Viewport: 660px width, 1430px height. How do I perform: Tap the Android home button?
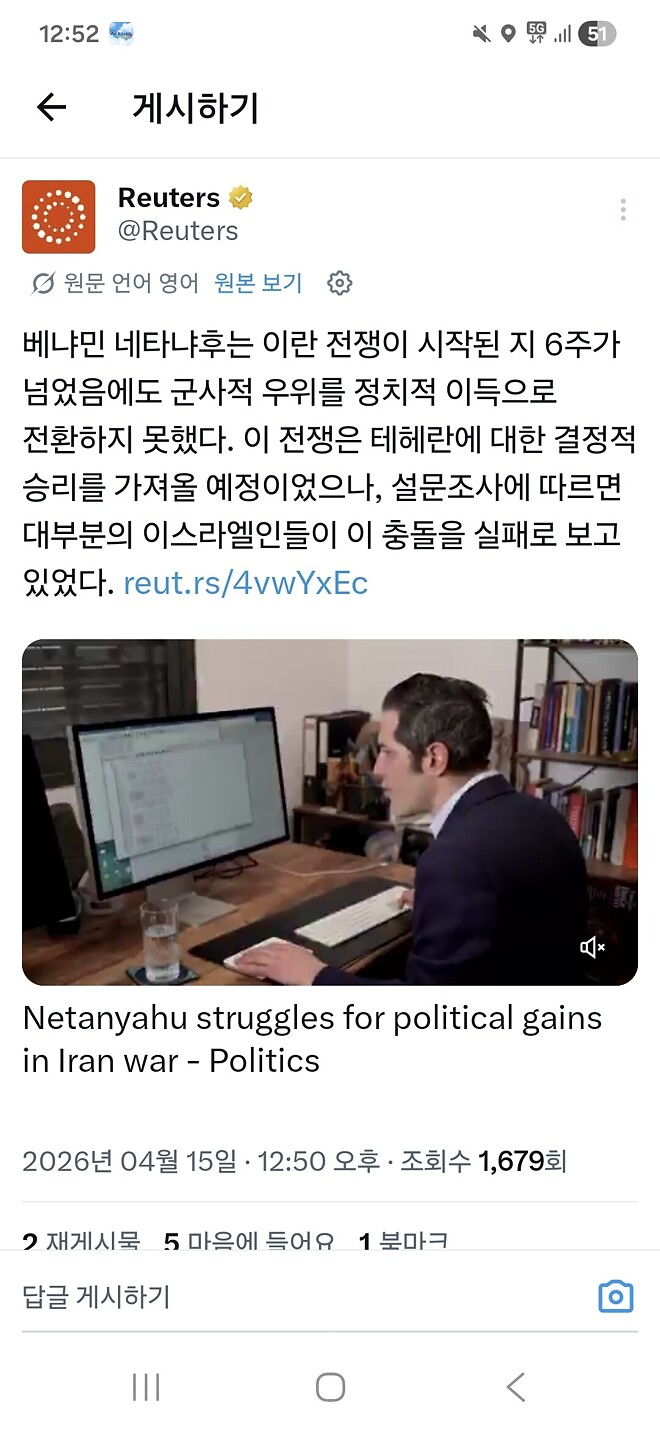click(x=330, y=1387)
